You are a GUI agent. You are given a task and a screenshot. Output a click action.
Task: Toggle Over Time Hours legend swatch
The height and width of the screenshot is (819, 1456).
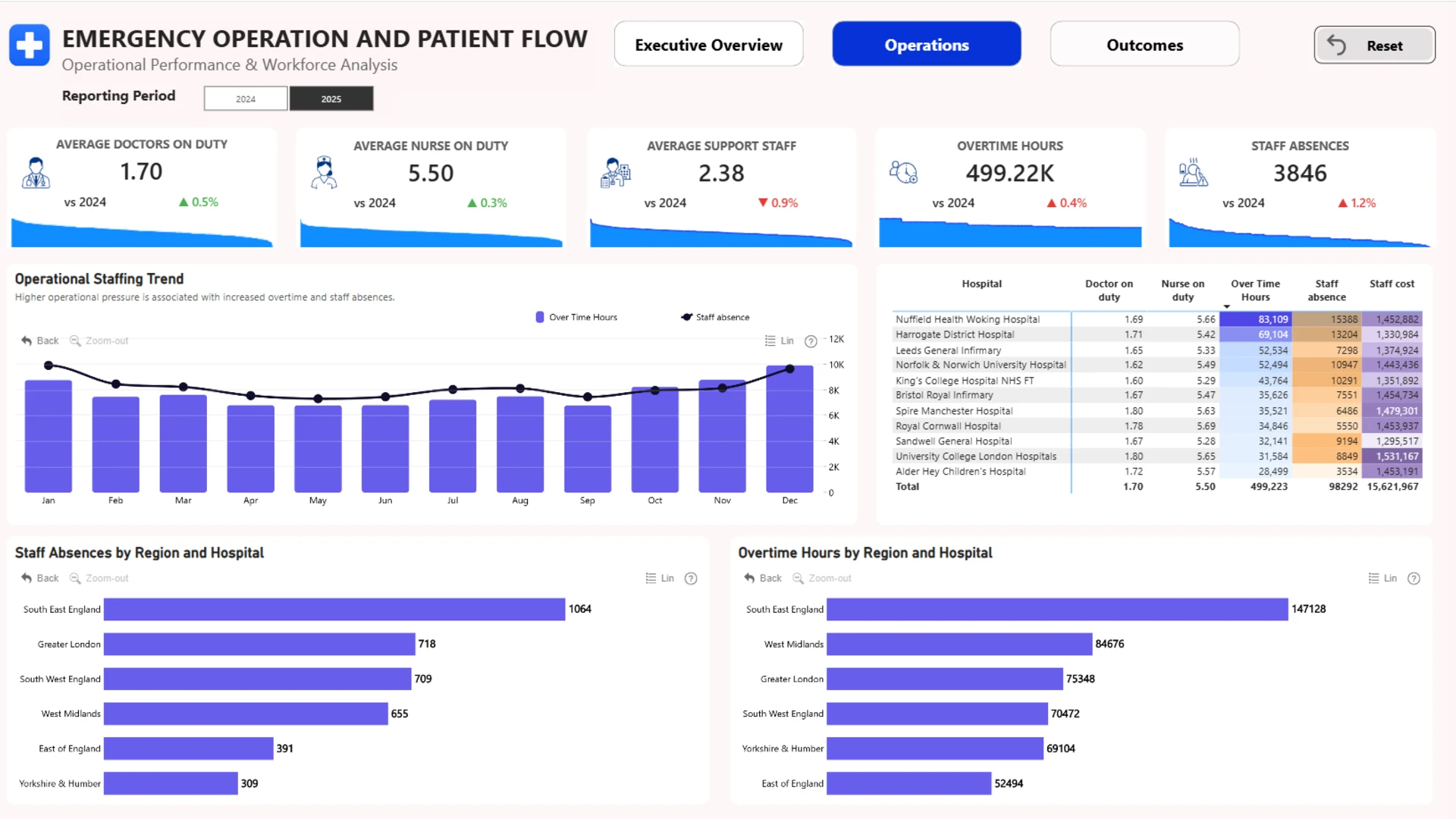click(x=540, y=317)
